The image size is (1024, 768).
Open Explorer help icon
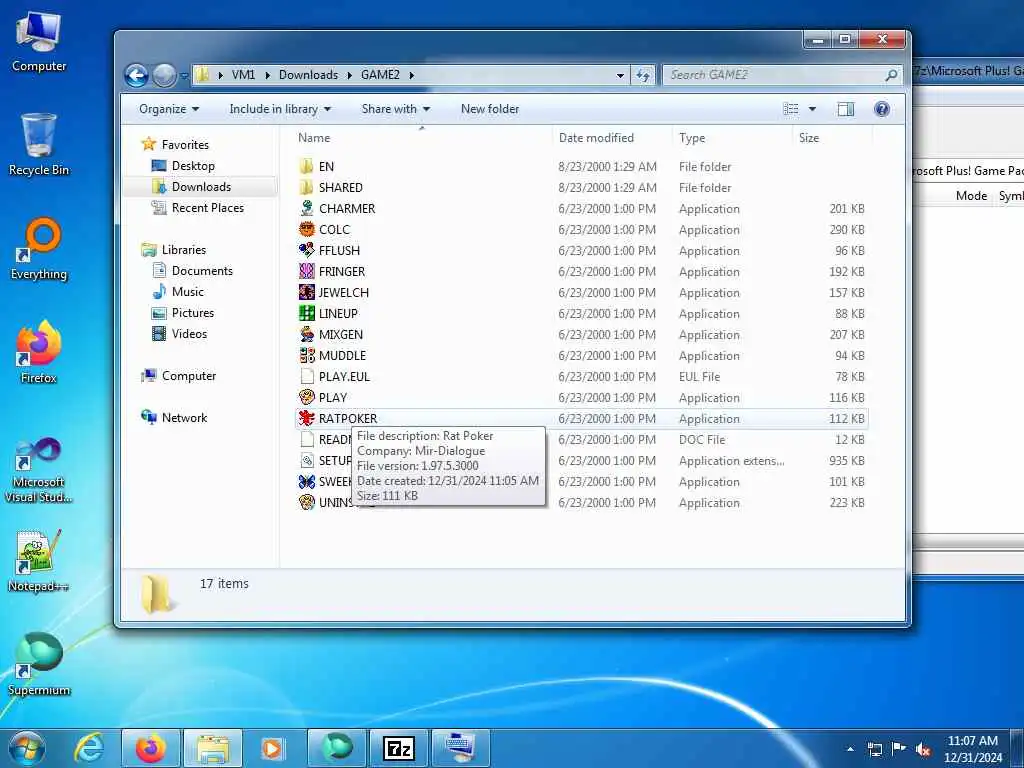coord(882,109)
